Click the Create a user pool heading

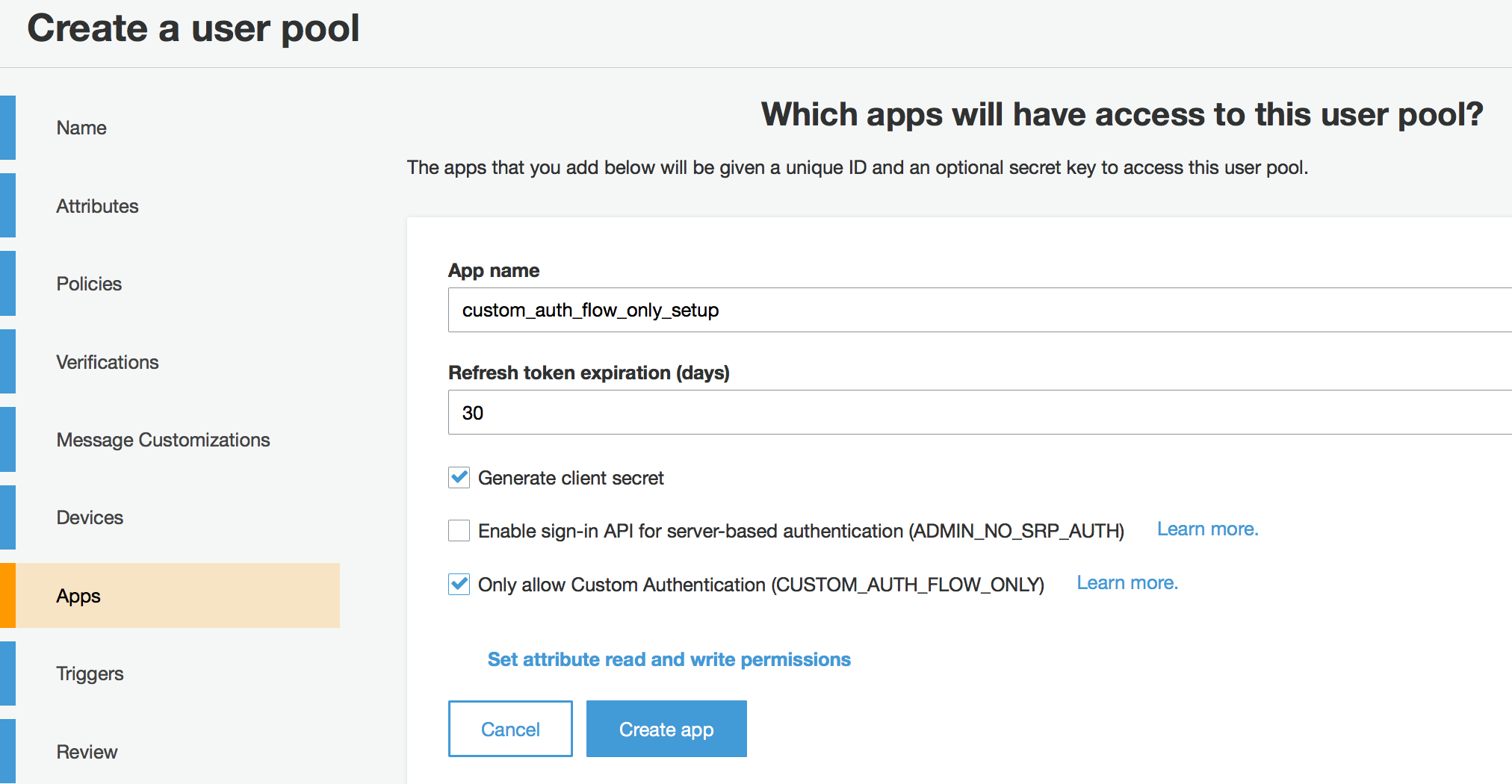pyautogui.click(x=193, y=28)
